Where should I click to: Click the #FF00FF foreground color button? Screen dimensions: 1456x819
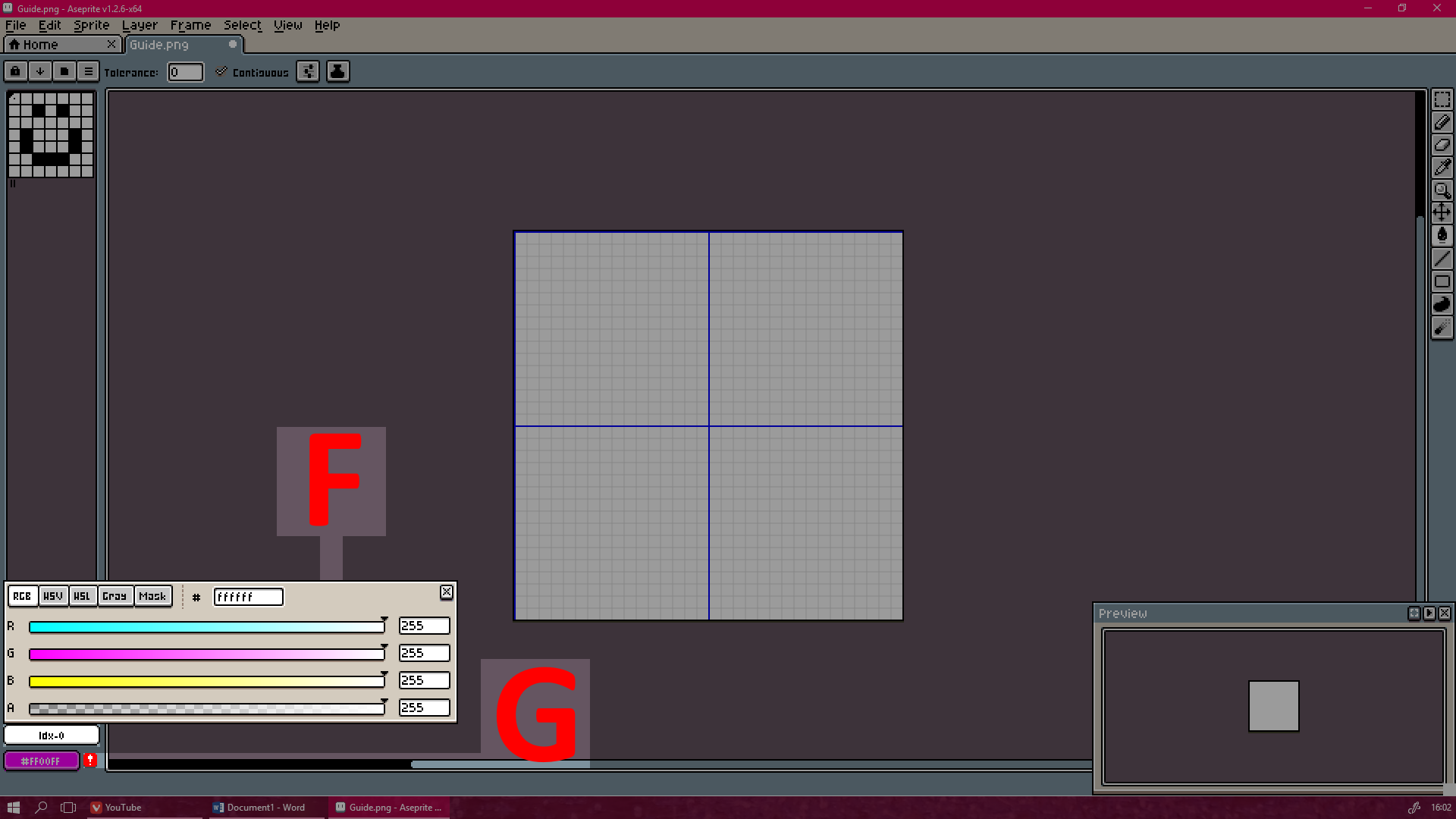(41, 761)
